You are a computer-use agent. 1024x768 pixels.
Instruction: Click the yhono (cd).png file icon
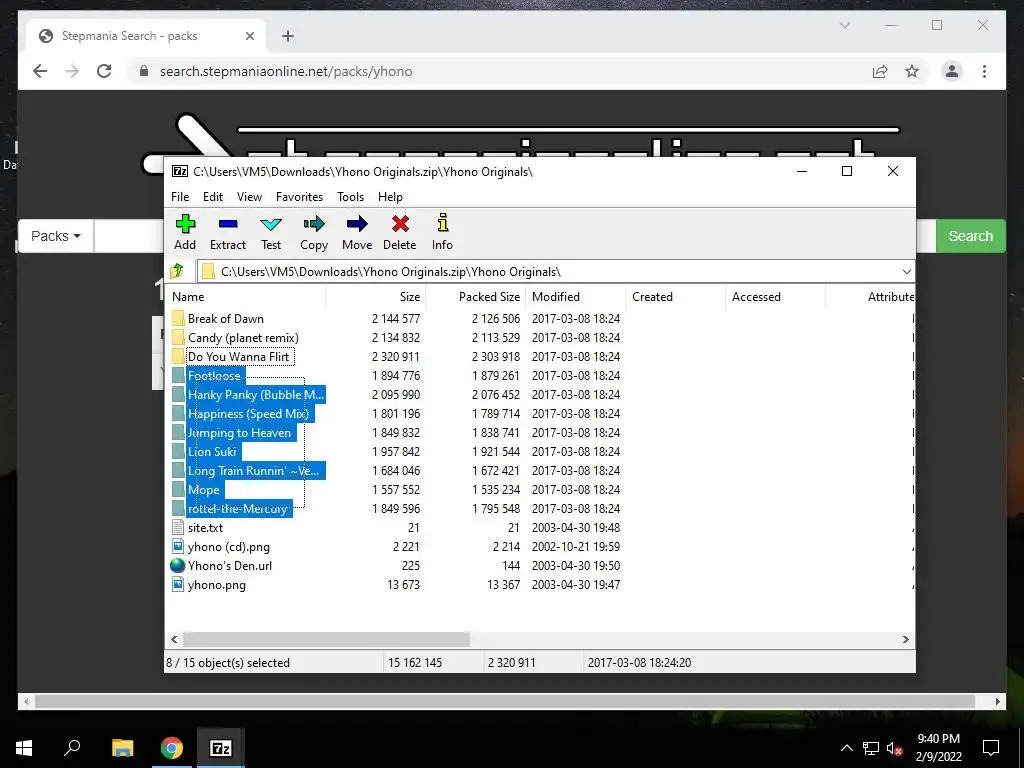pyautogui.click(x=178, y=547)
